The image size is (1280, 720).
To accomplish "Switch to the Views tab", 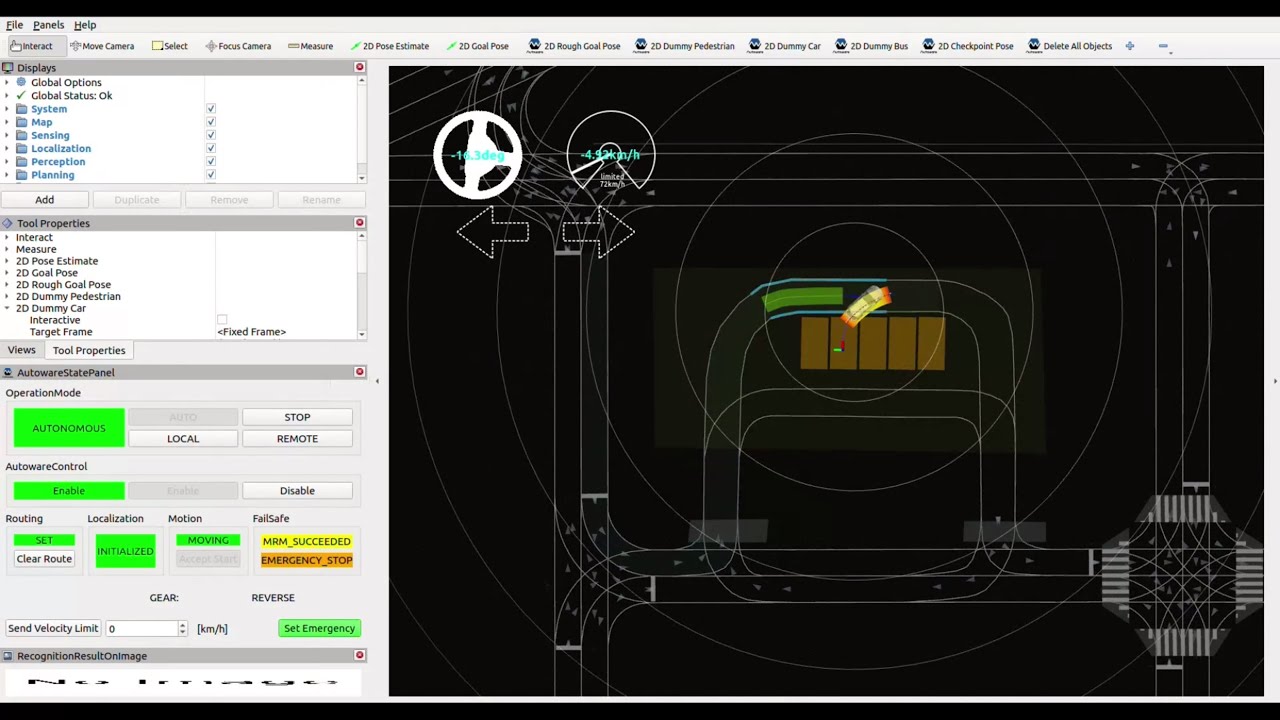I will 21,350.
